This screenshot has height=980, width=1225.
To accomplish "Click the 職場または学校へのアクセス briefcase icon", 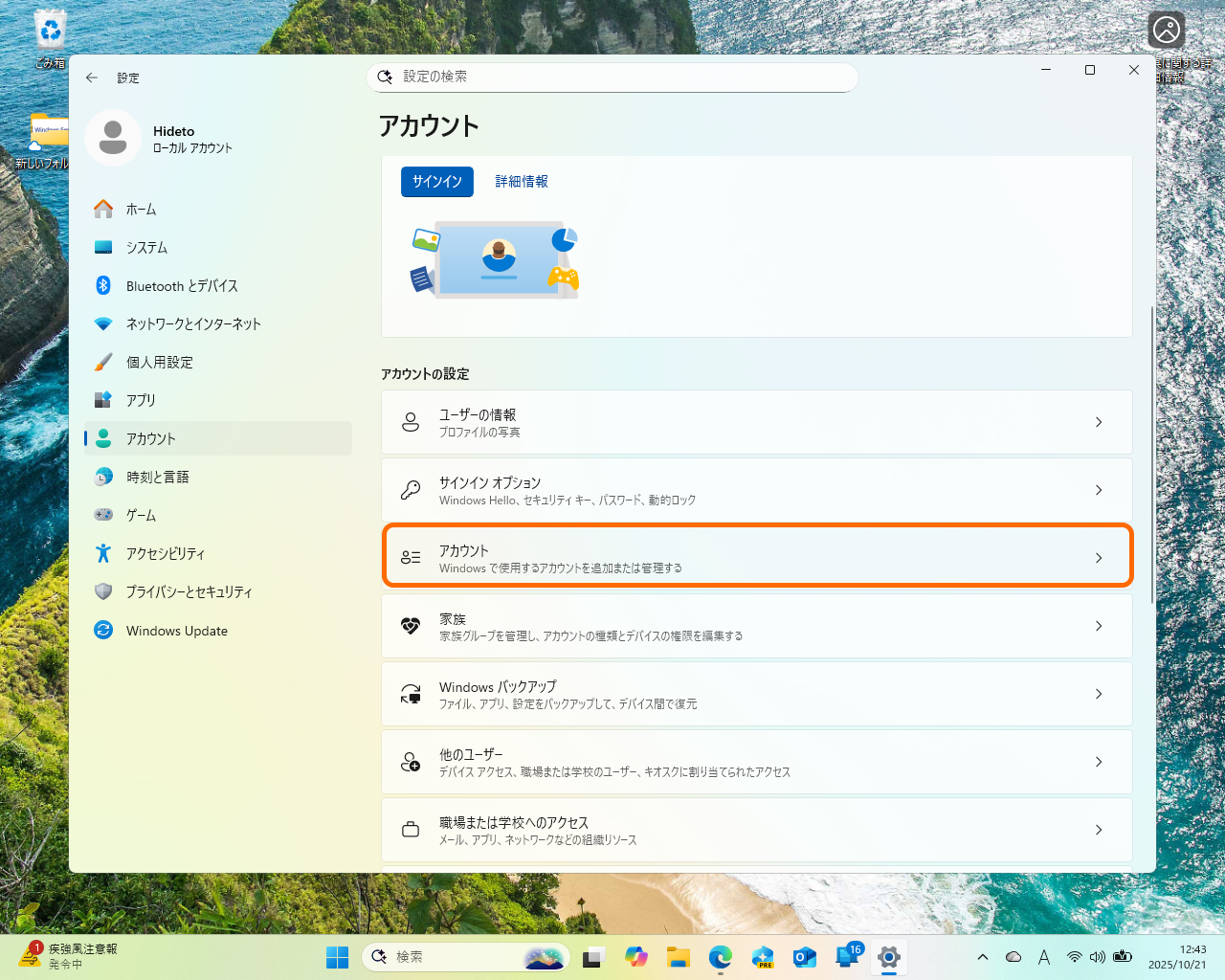I will [x=411, y=830].
